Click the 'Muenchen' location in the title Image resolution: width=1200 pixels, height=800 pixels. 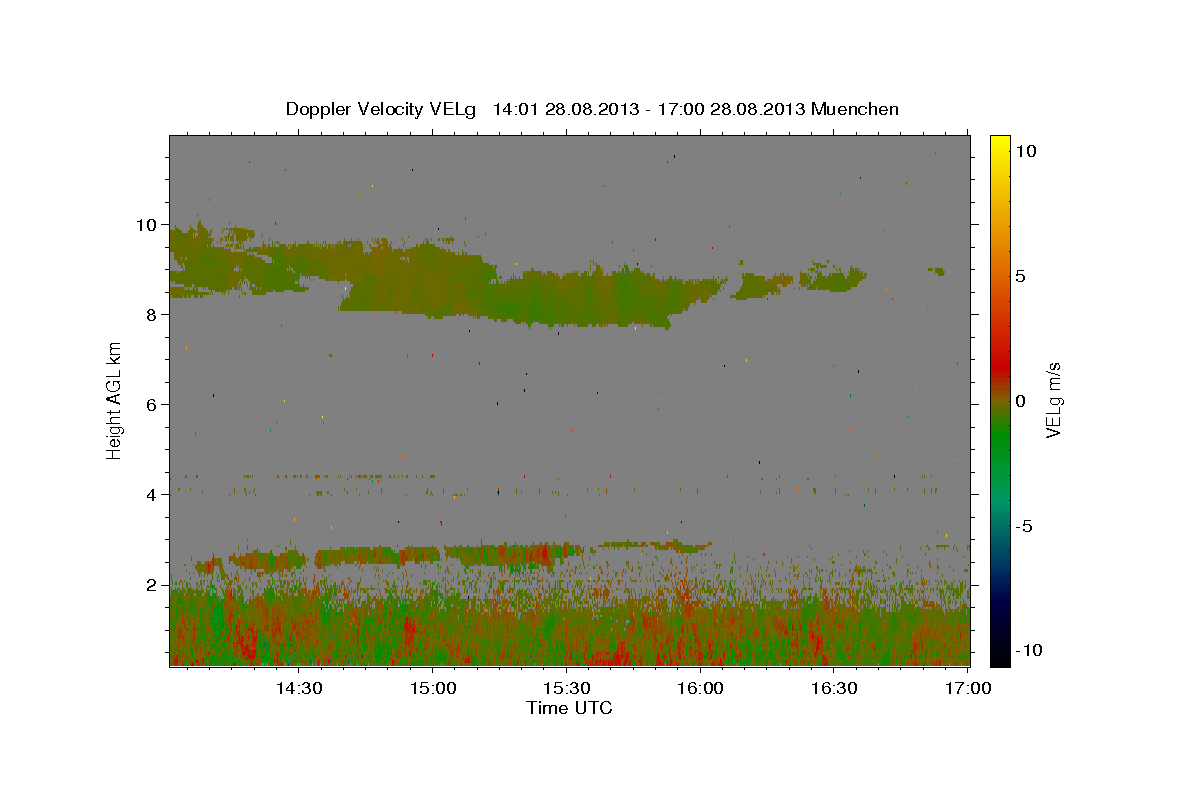pos(855,109)
